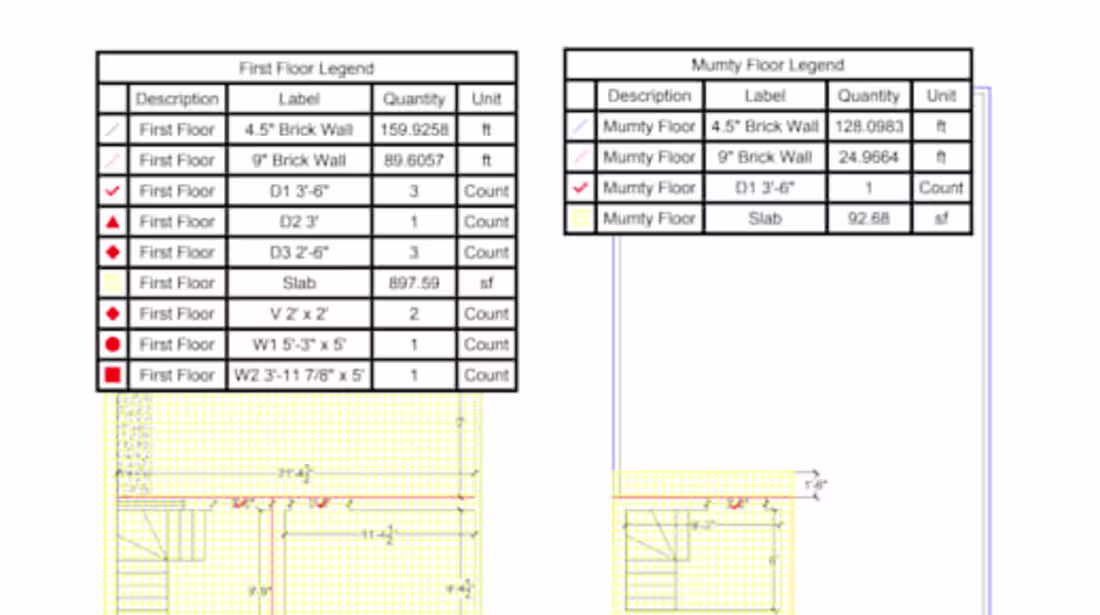Select the red checkmark icon in Mumty Floor Legend
The height and width of the screenshot is (615, 1100).
coord(580,188)
